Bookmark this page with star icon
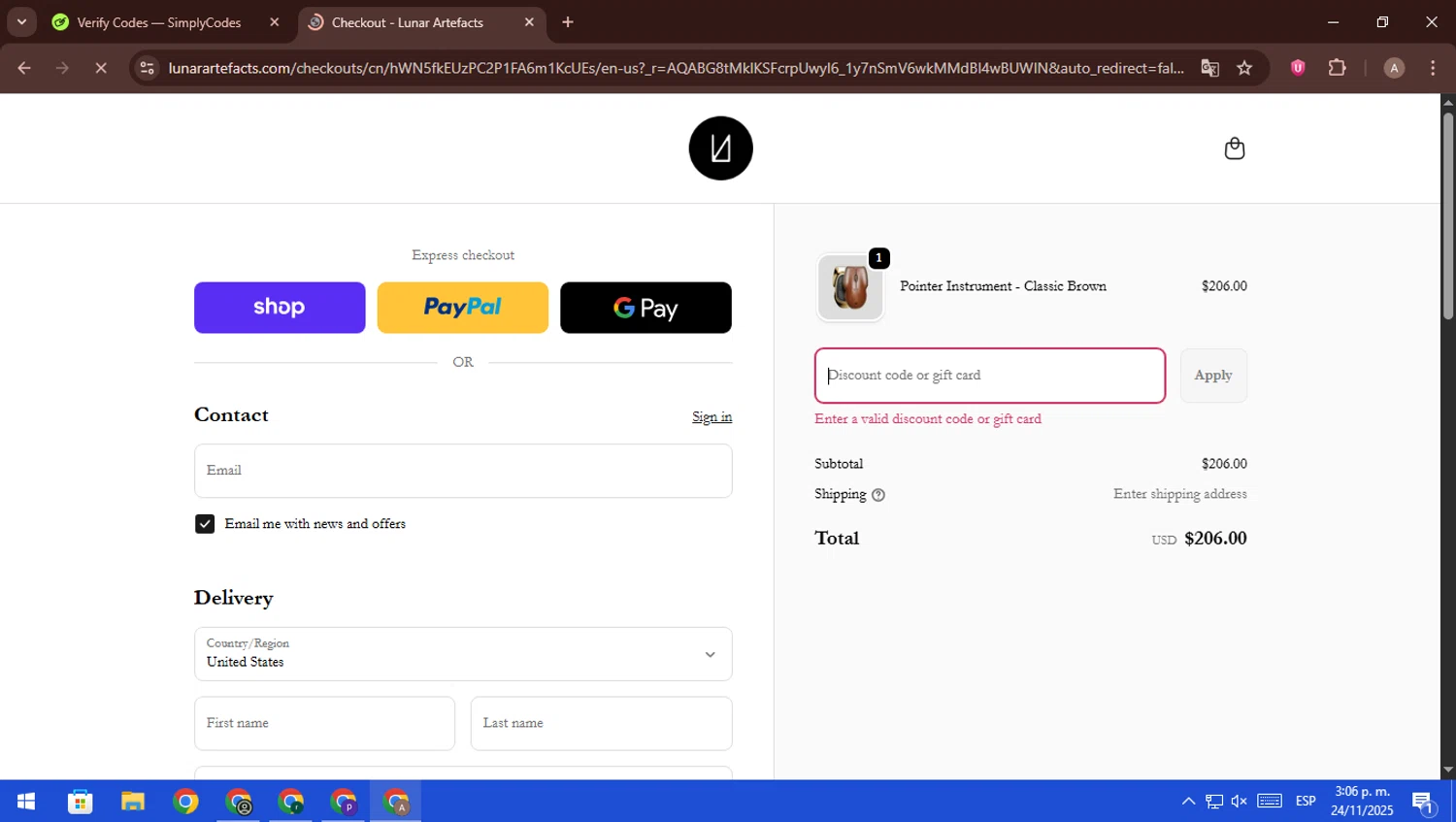 click(1244, 68)
